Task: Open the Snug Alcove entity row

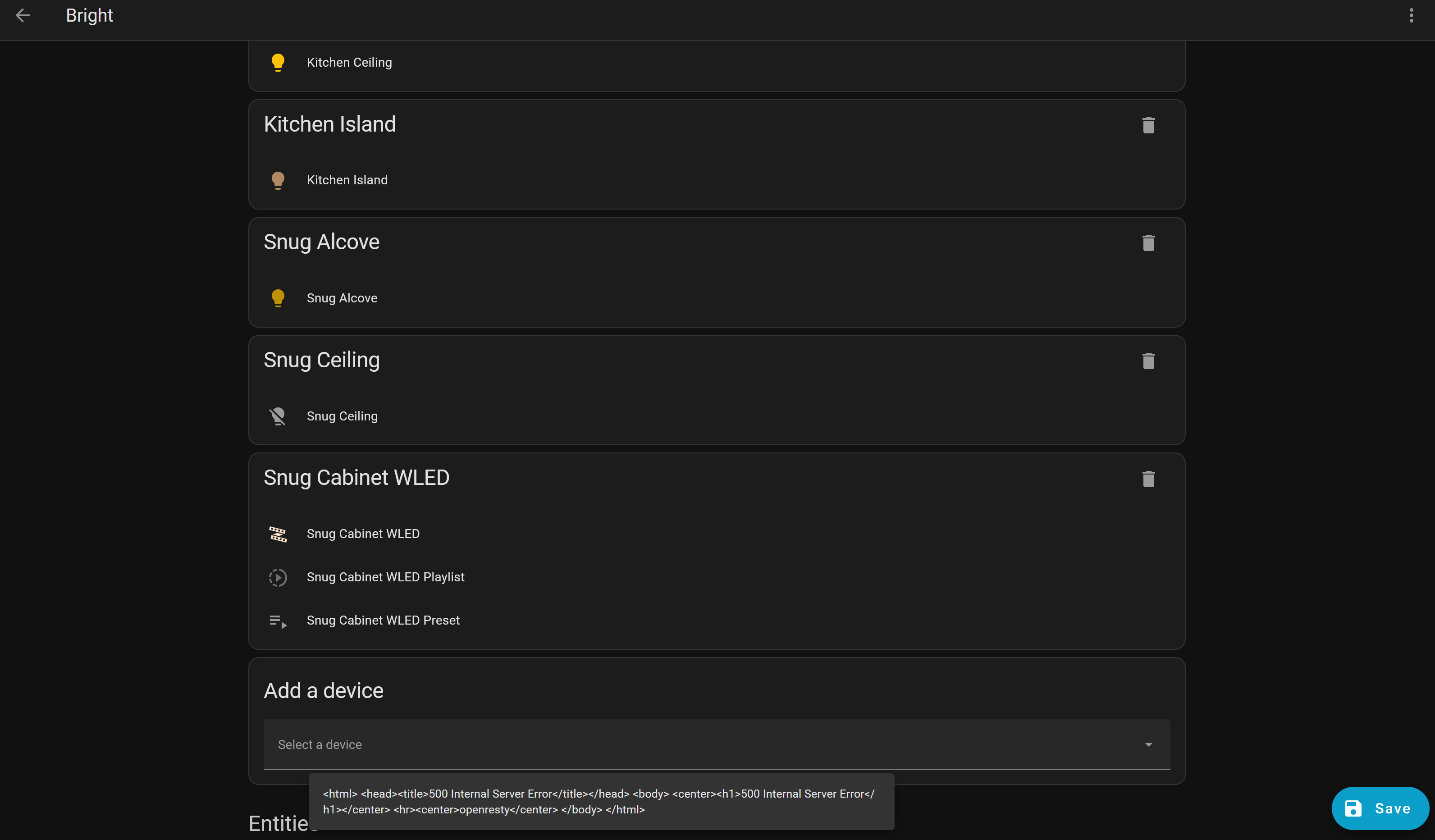Action: (x=342, y=298)
